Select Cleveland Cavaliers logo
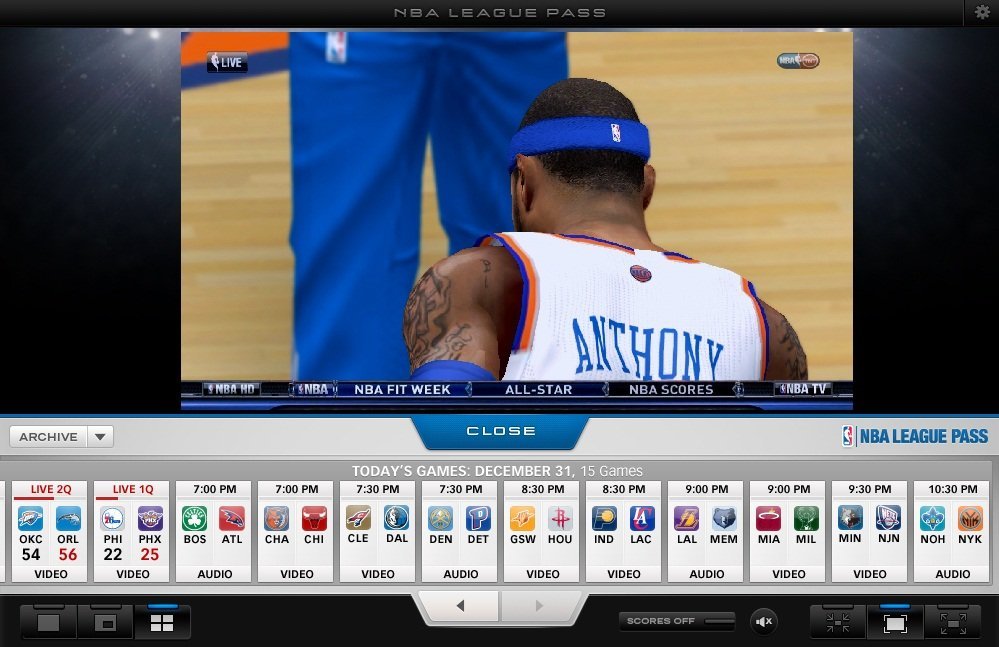Viewport: 999px width, 647px height. 358,518
